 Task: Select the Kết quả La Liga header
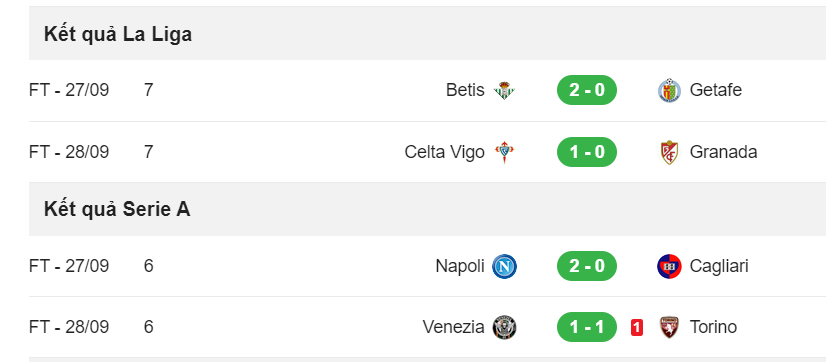118,34
